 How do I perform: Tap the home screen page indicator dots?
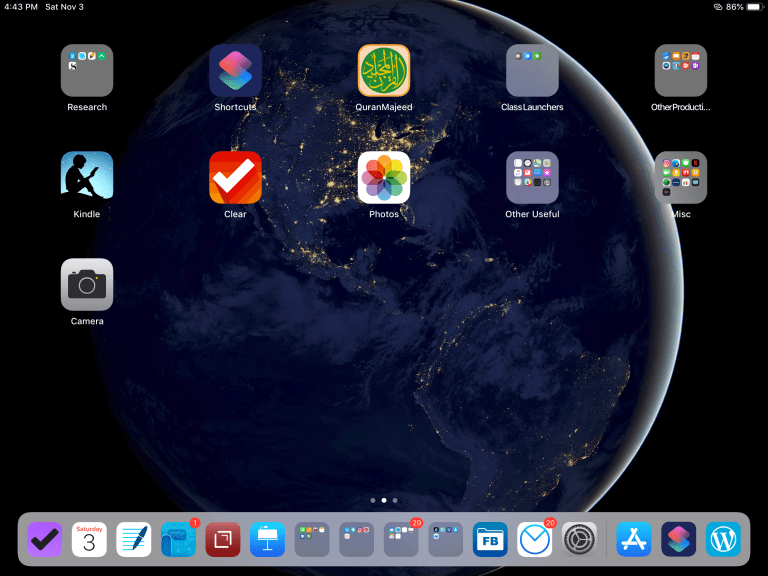(384, 499)
